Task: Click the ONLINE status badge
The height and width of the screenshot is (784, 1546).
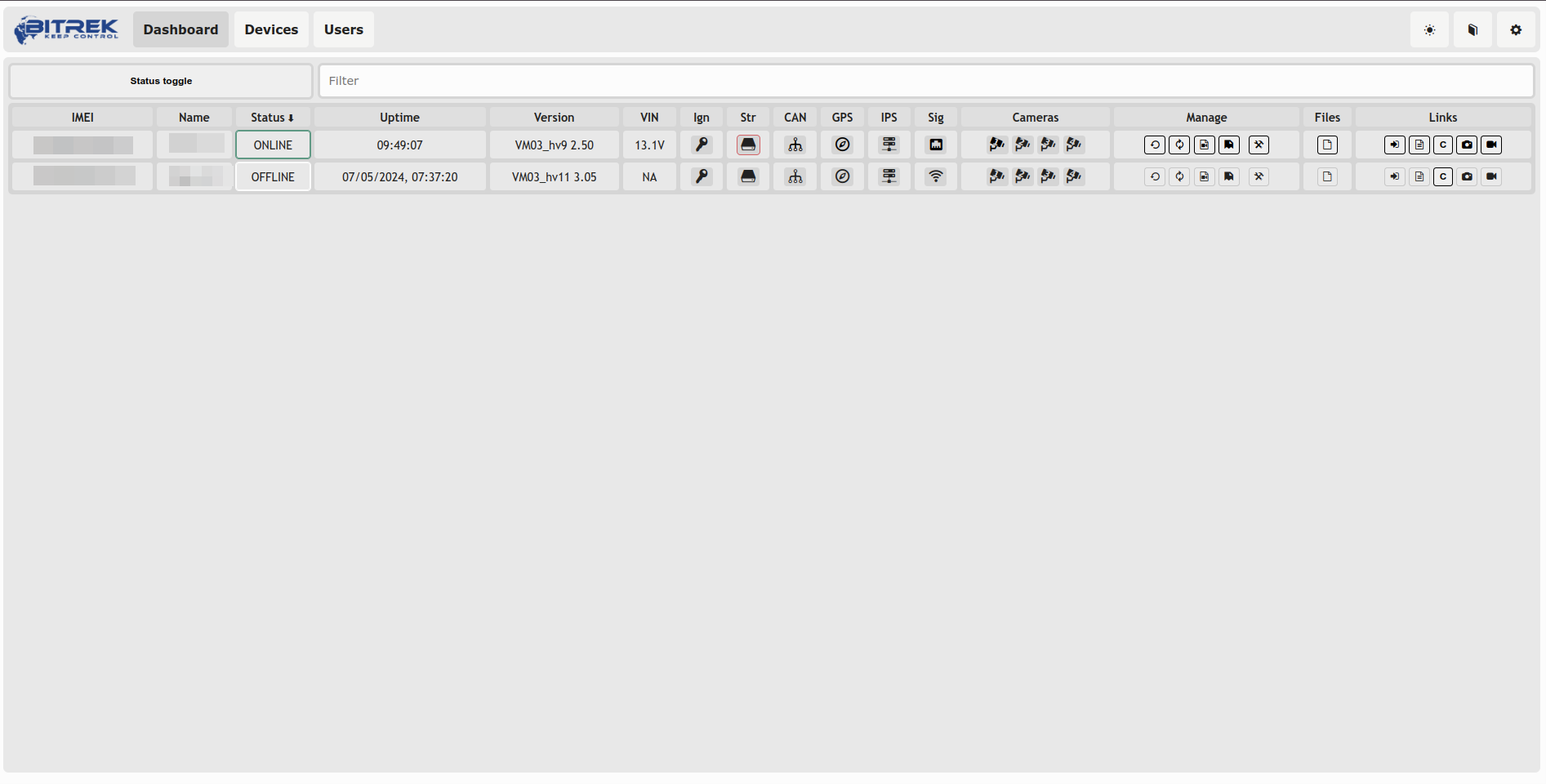Action: pyautogui.click(x=273, y=145)
